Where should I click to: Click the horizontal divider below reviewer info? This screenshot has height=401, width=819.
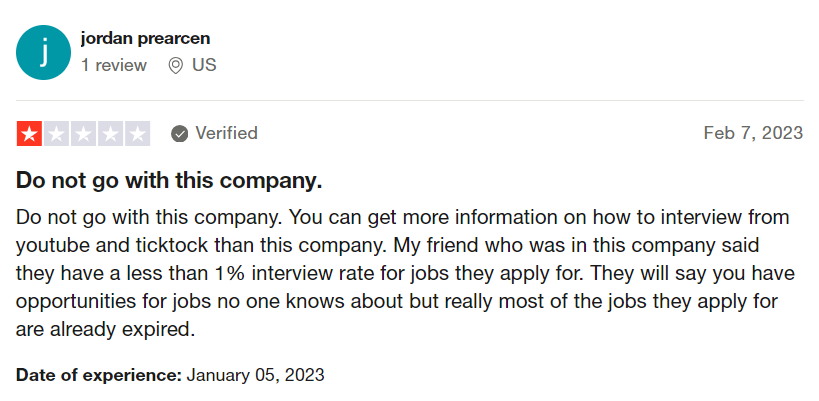(410, 100)
